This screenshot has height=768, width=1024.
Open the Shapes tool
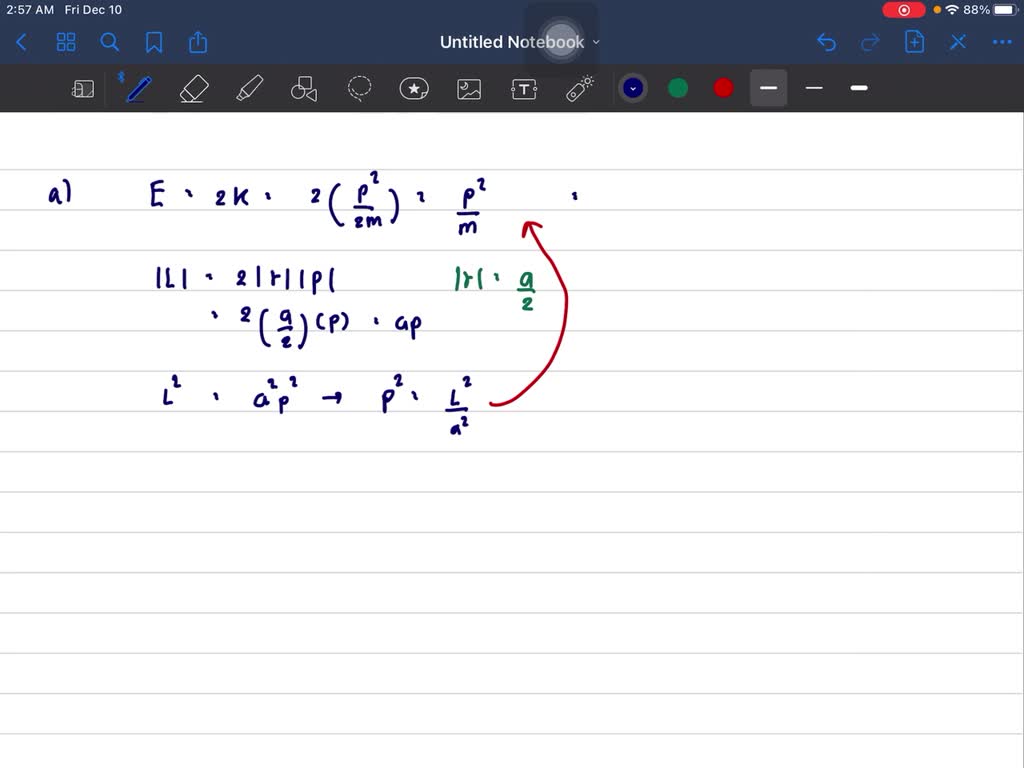pos(304,88)
